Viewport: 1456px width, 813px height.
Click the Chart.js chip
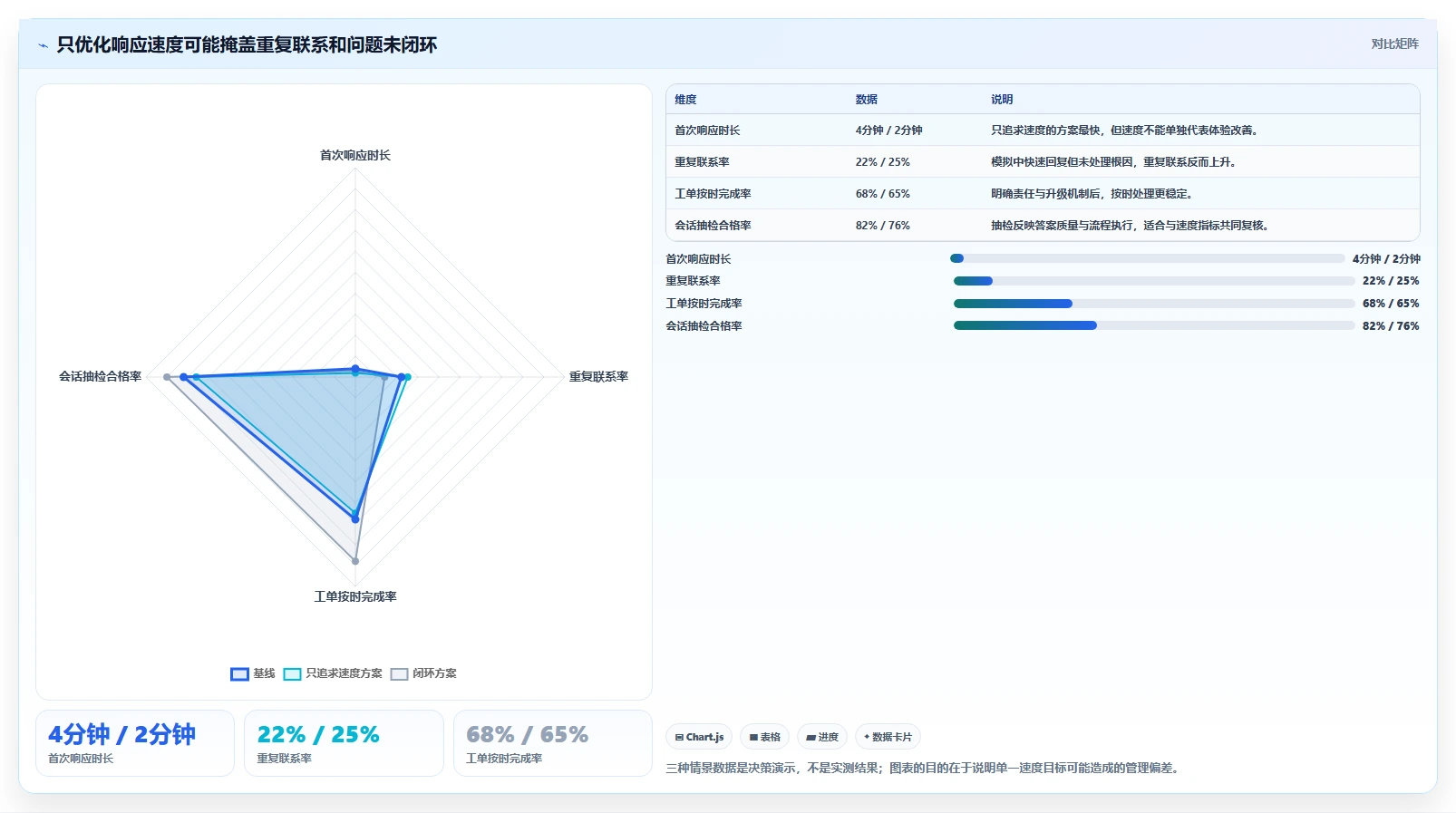click(699, 737)
